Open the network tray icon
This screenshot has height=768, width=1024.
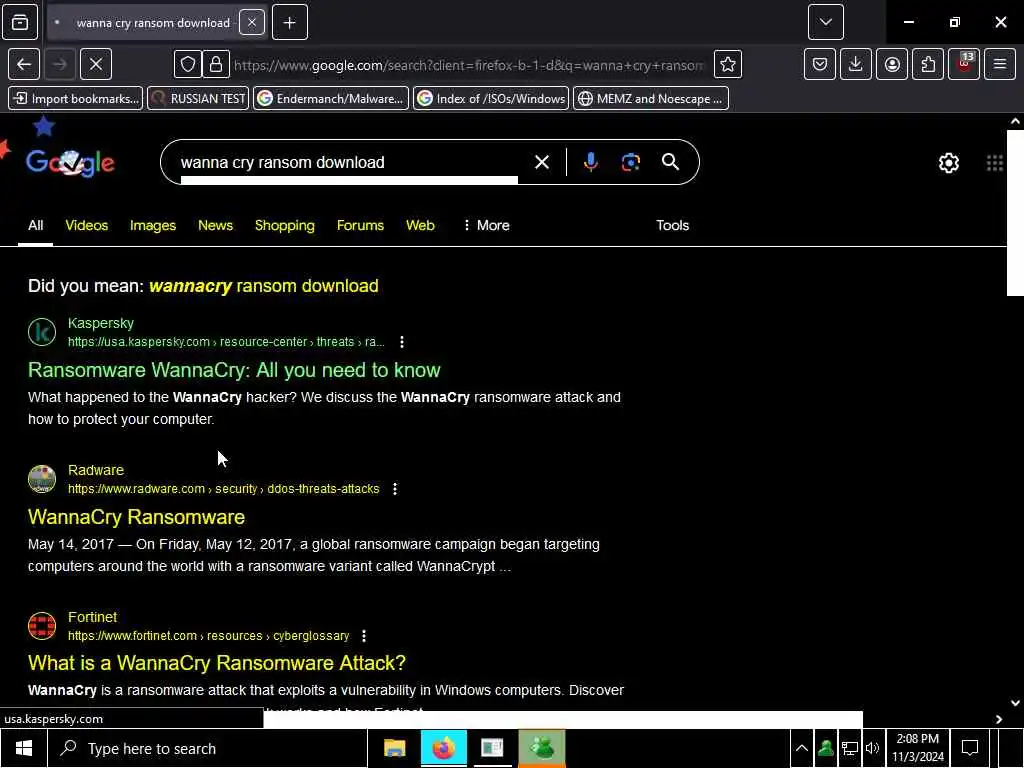pos(850,748)
